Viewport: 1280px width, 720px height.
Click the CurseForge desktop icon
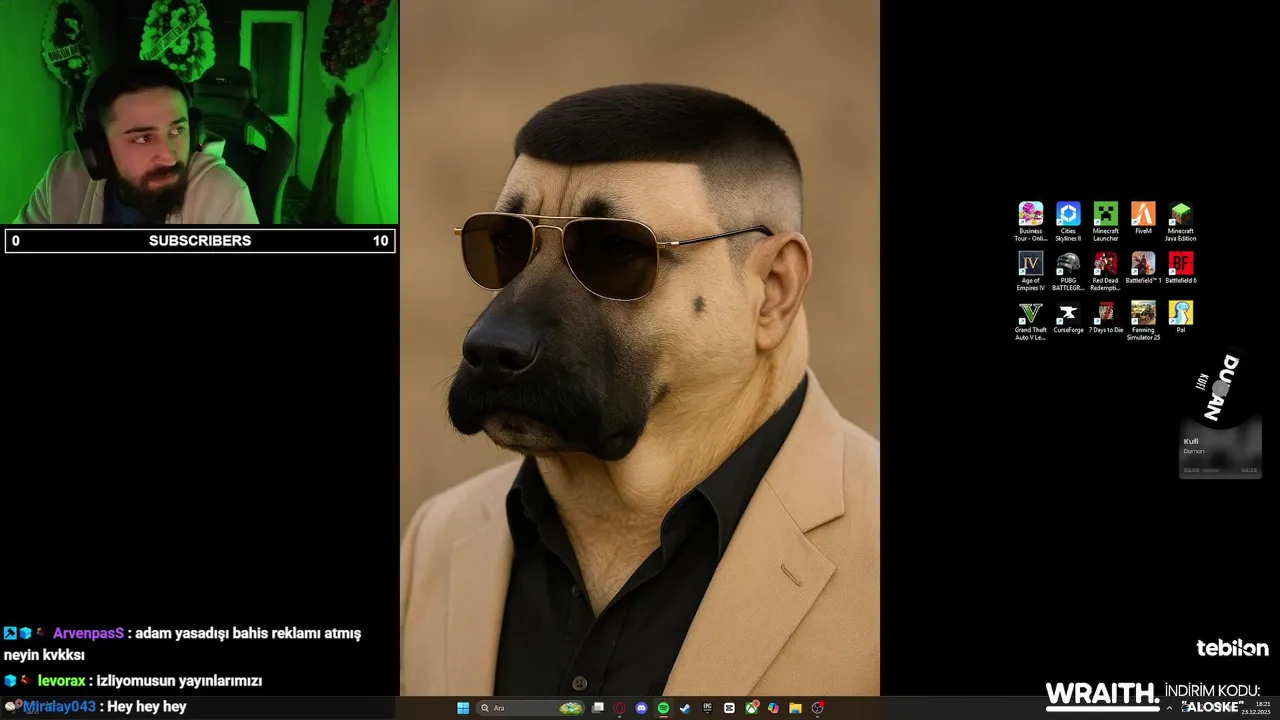pos(1068,319)
